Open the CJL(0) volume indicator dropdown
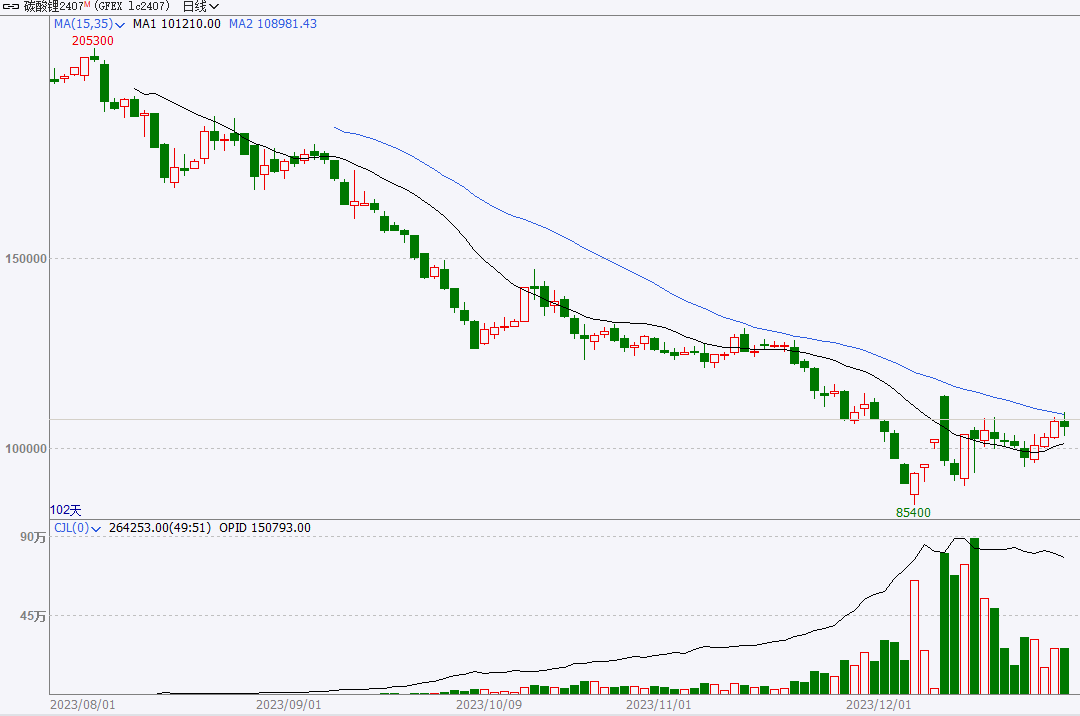This screenshot has width=1080, height=716. point(78,528)
